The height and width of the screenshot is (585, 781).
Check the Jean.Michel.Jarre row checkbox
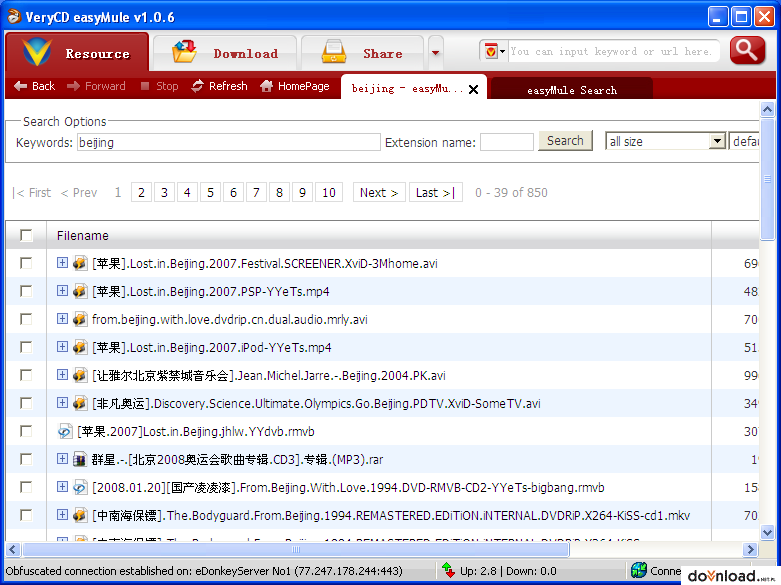coord(26,375)
